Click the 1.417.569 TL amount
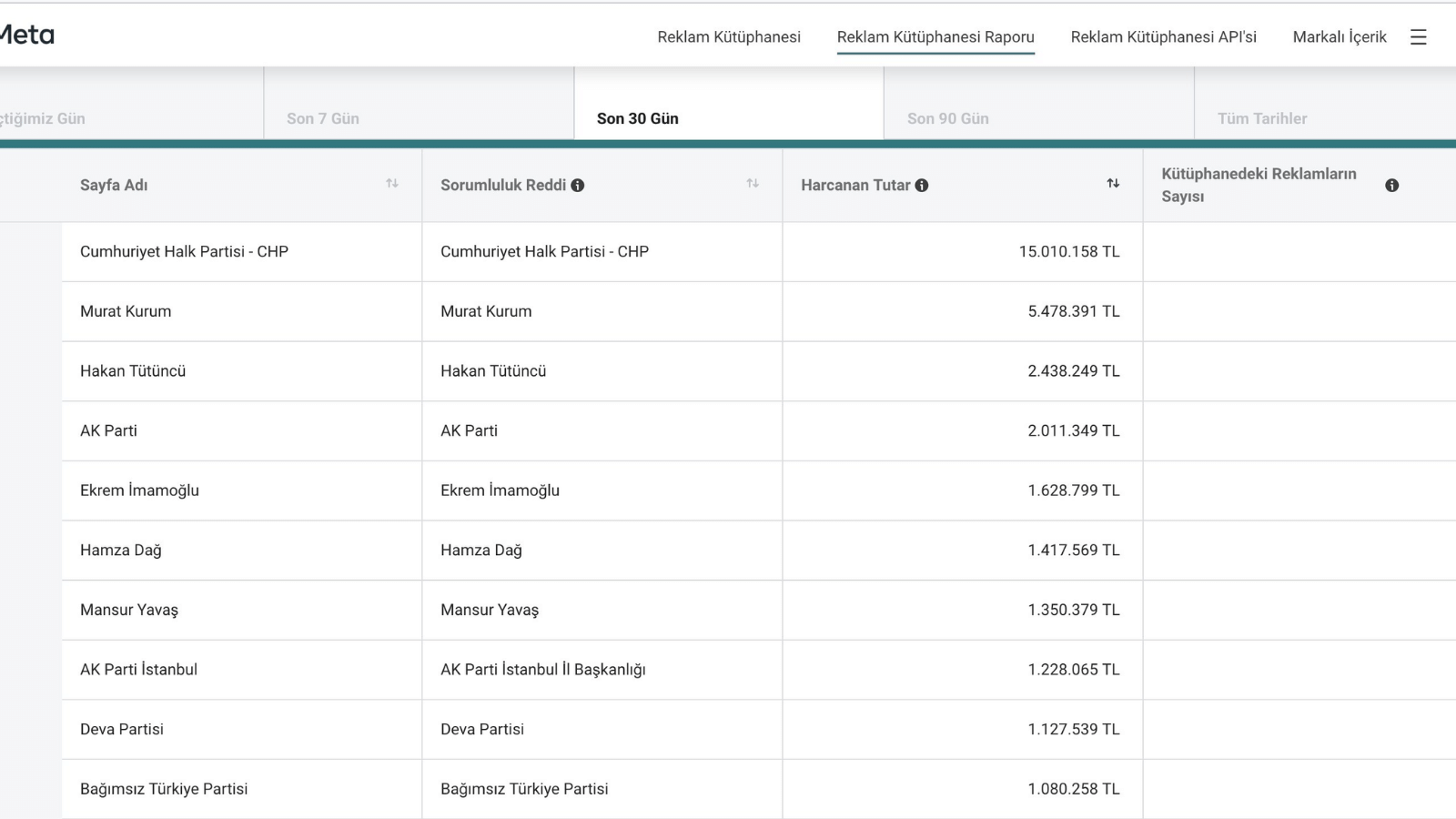The width and height of the screenshot is (1456, 819). (x=1074, y=551)
